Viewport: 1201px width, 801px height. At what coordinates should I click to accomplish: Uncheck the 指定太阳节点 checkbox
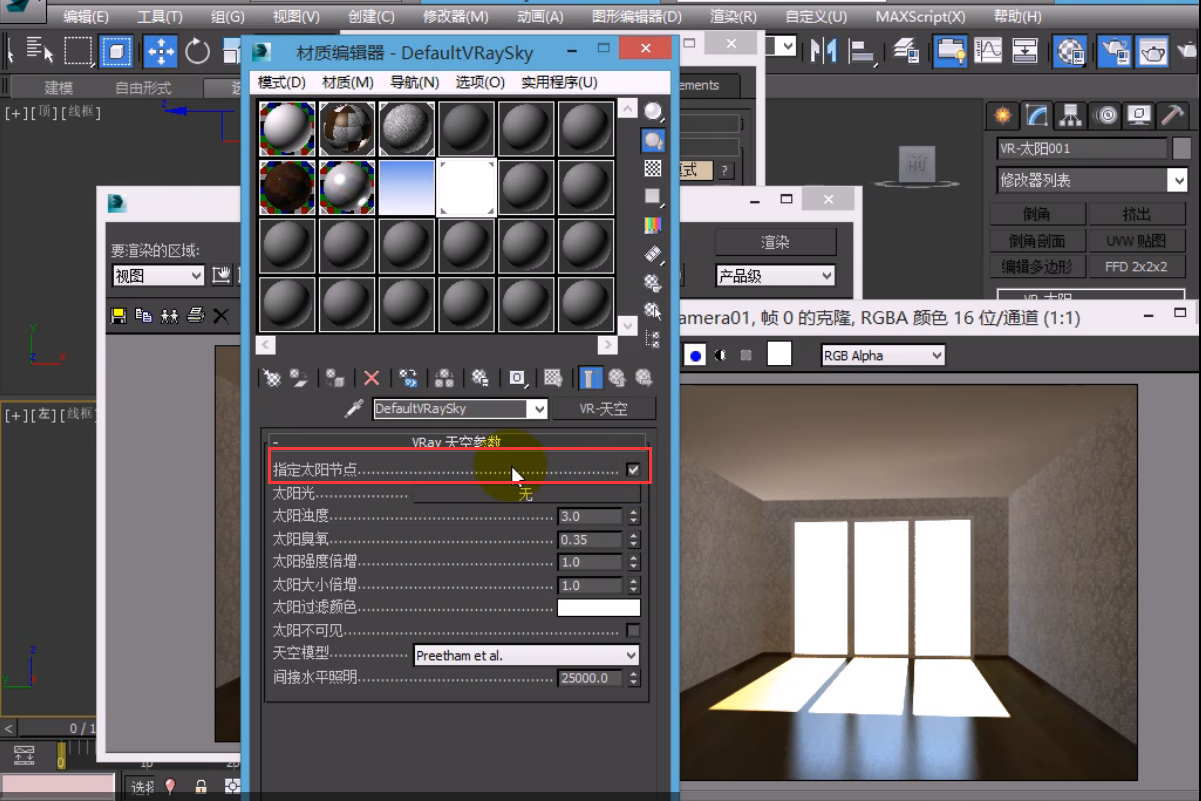(633, 470)
